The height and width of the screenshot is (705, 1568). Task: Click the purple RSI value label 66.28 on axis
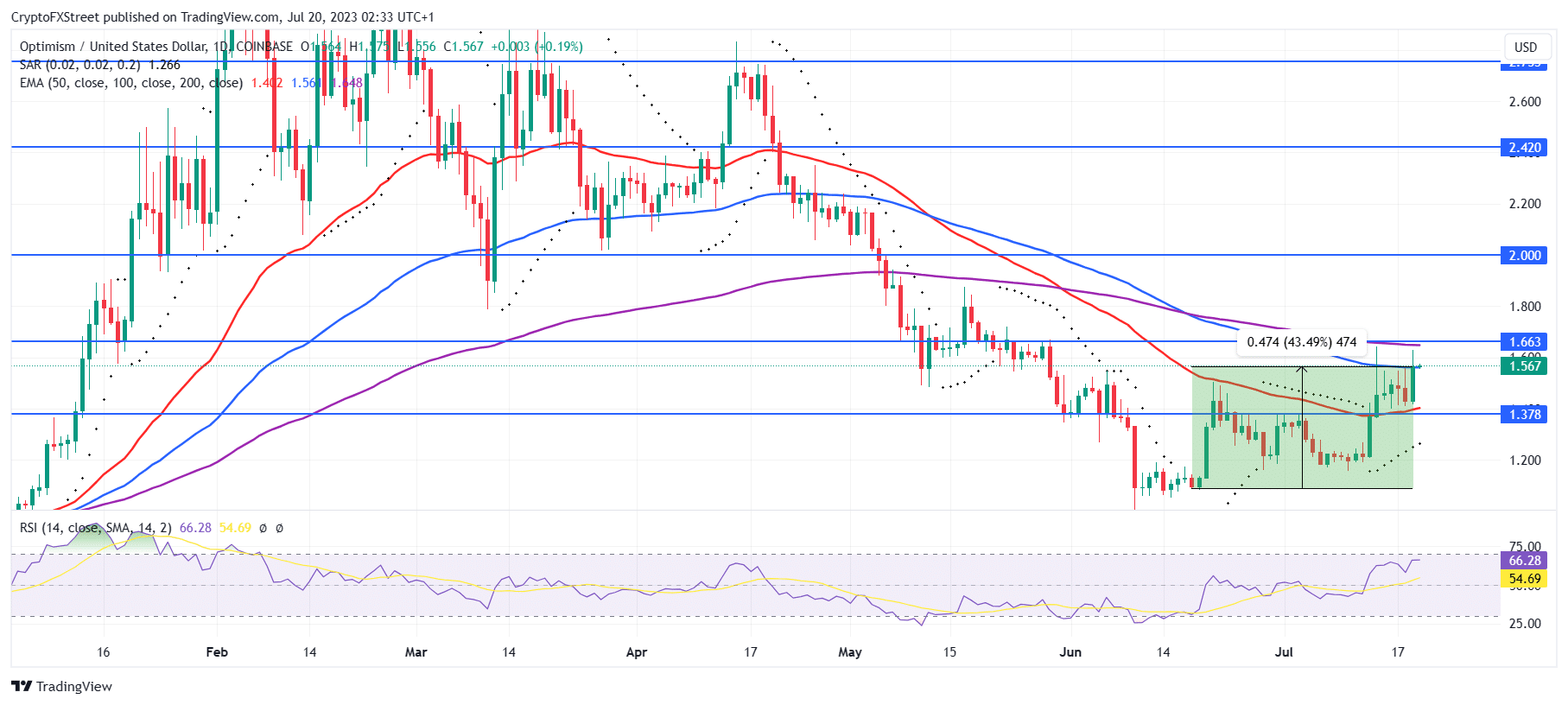[x=1525, y=561]
